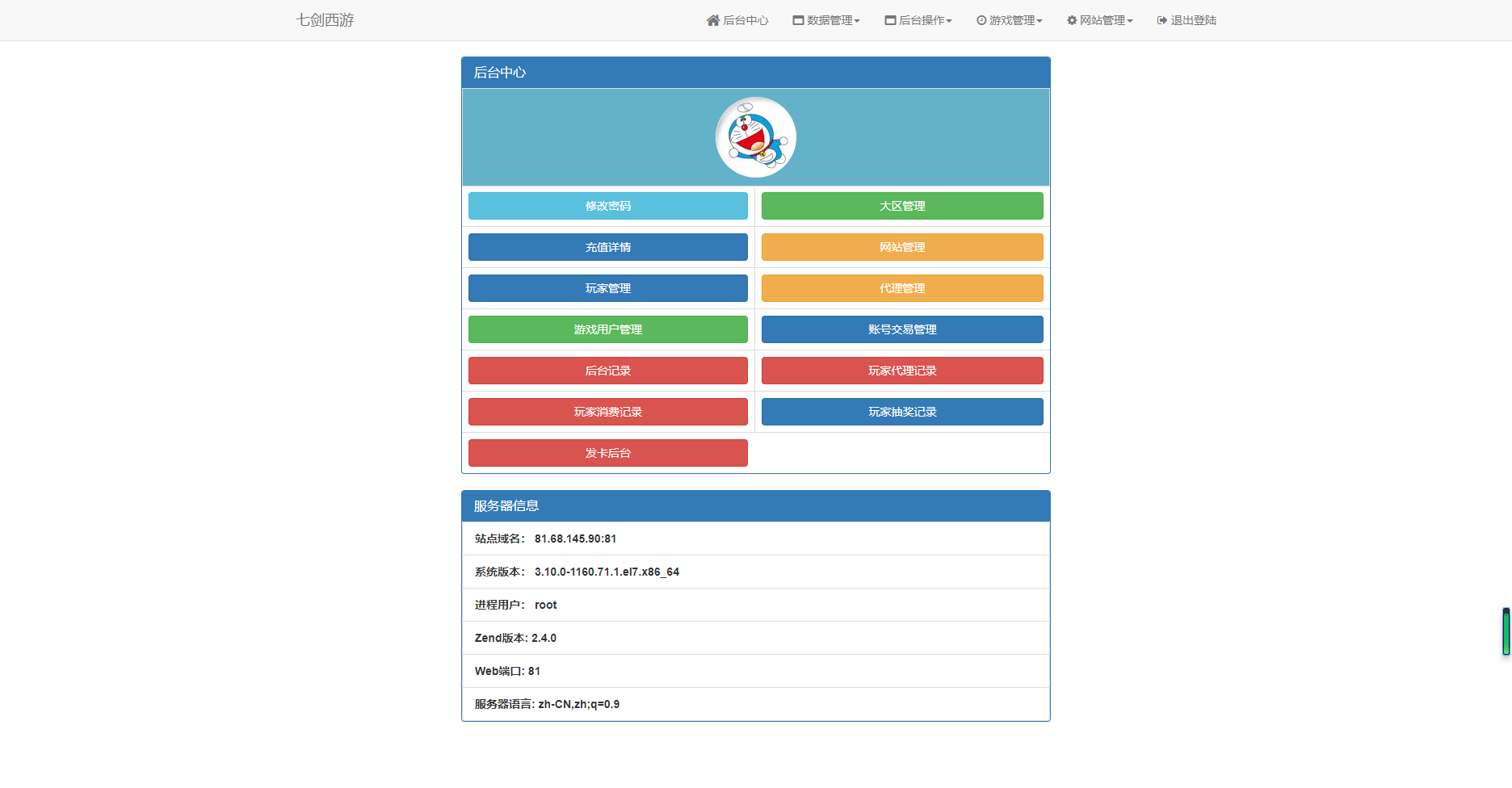Expand the 游戏管理 dropdown menu

[x=1010, y=20]
